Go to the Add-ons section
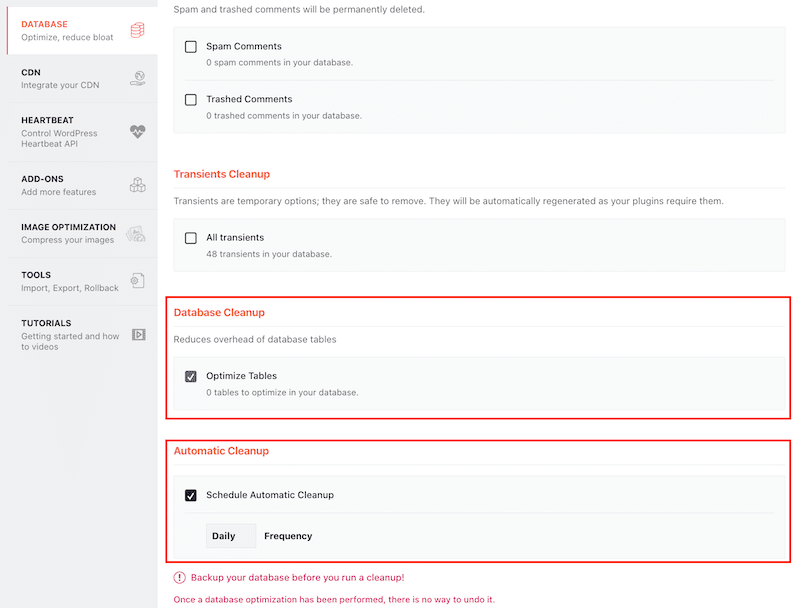Image resolution: width=800 pixels, height=608 pixels. [83, 185]
